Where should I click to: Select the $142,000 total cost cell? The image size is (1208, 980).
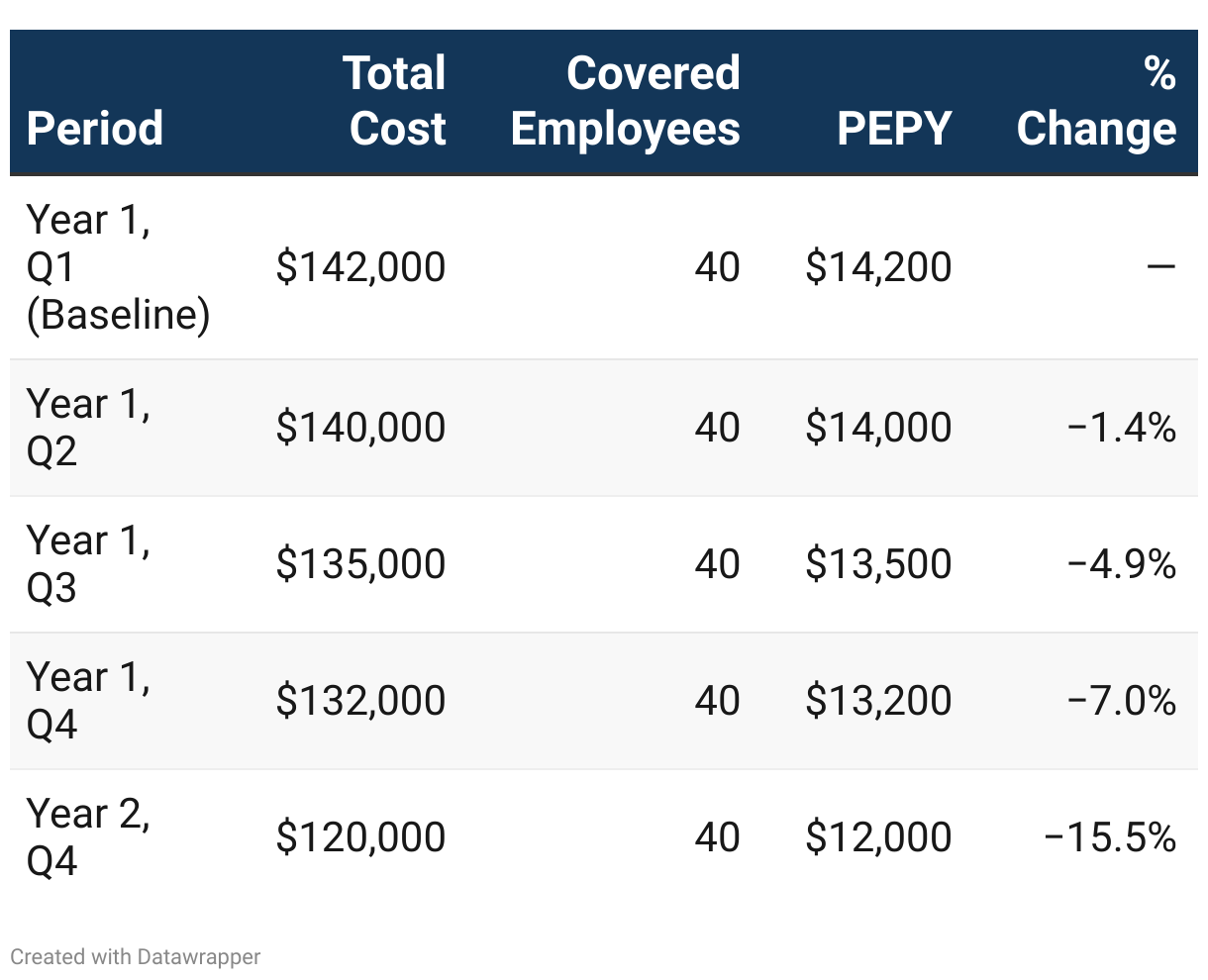361,267
